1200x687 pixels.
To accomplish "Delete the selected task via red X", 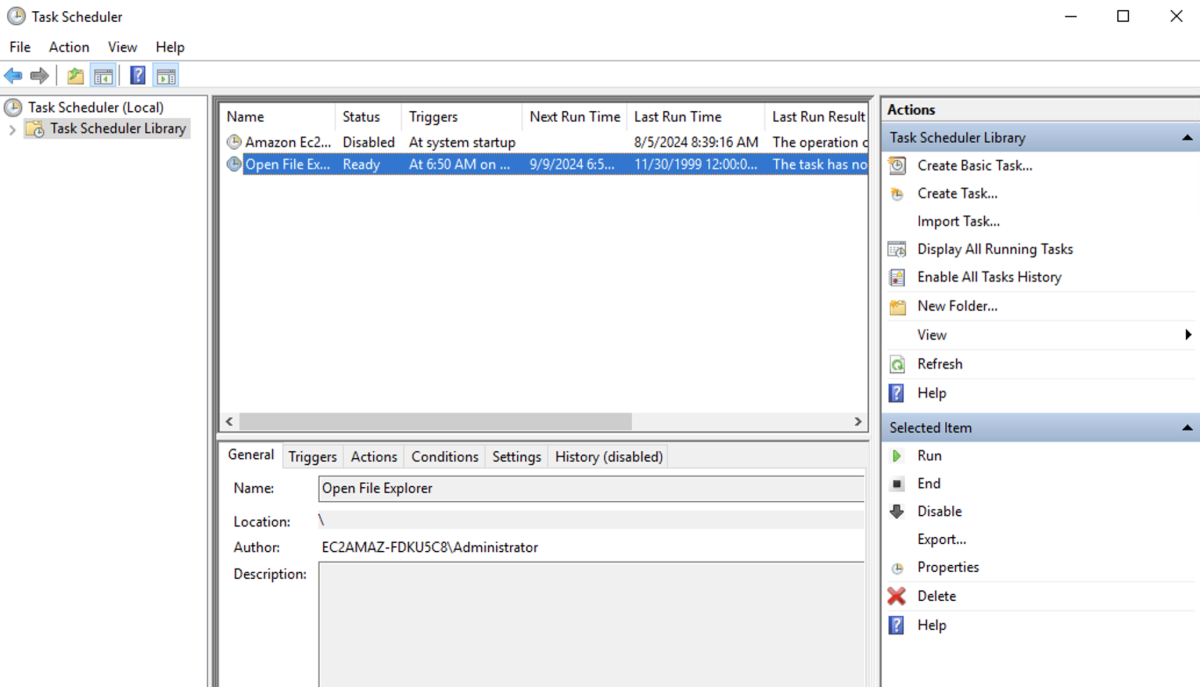I will click(x=935, y=596).
